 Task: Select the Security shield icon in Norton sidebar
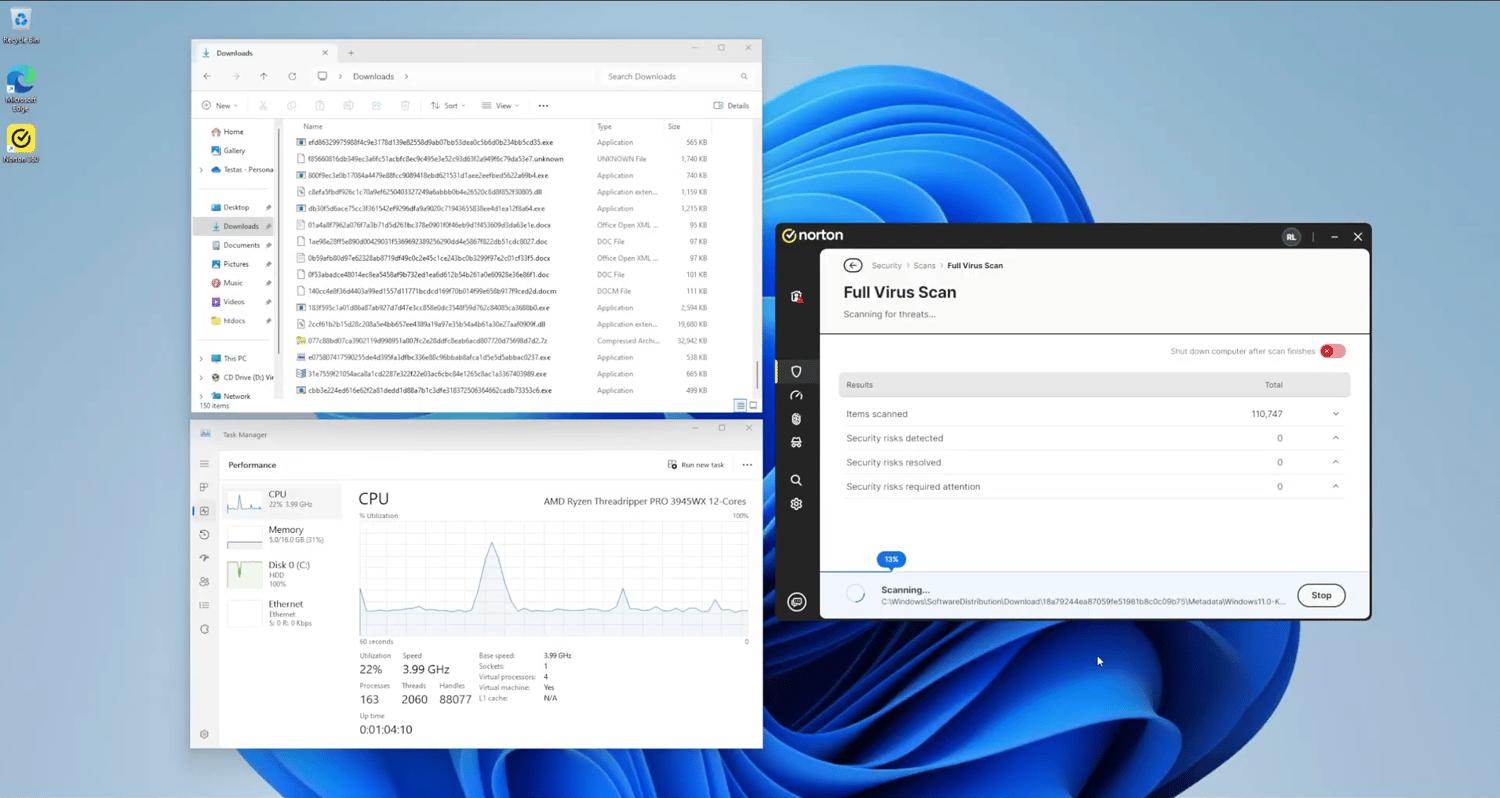point(796,372)
